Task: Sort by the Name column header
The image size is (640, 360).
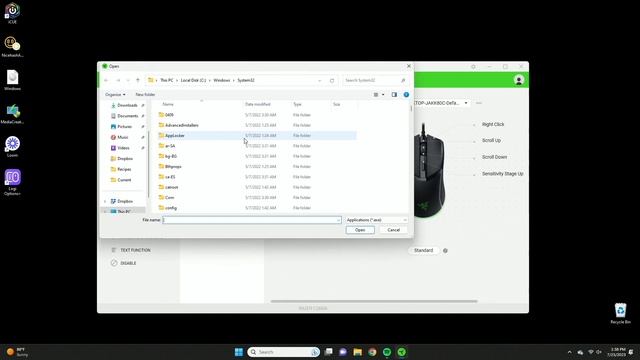Action: (x=168, y=104)
